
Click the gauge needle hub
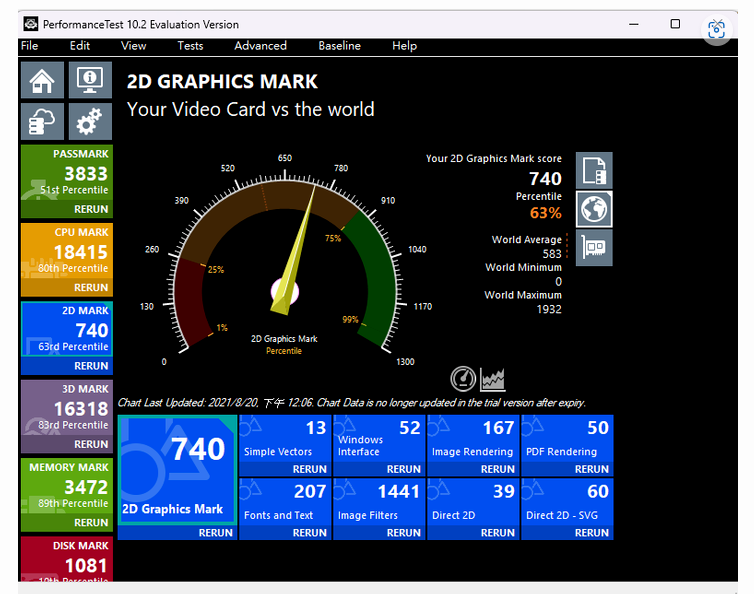click(x=285, y=291)
